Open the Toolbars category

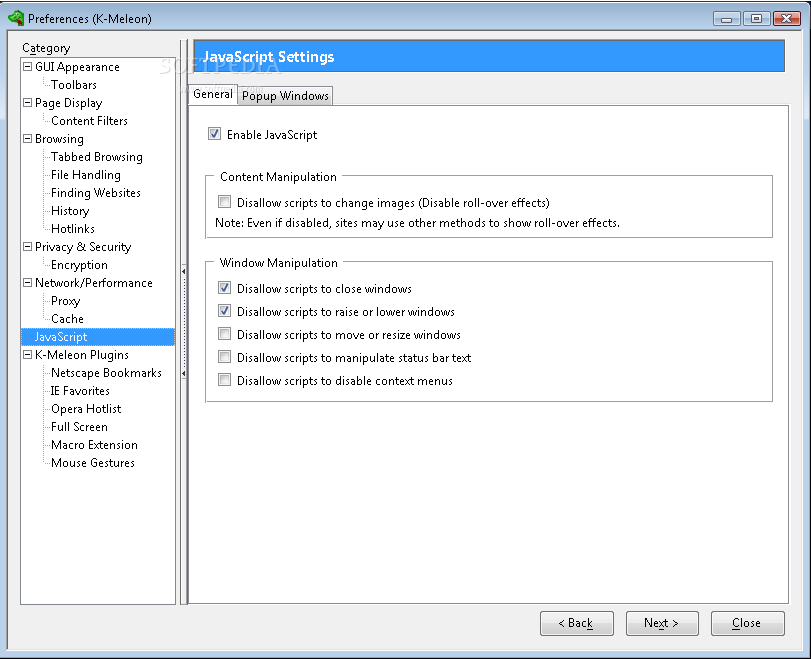point(73,85)
